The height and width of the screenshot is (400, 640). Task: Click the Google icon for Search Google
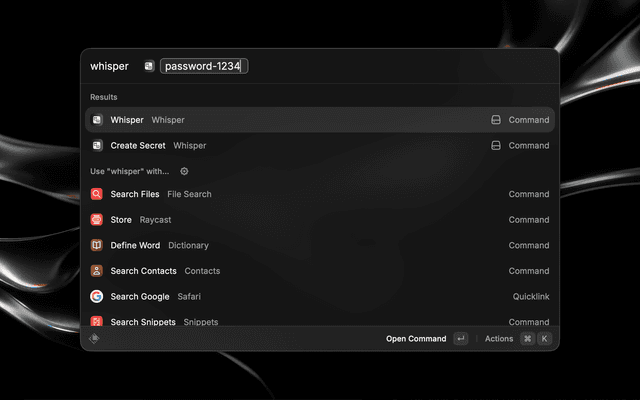[x=97, y=297]
